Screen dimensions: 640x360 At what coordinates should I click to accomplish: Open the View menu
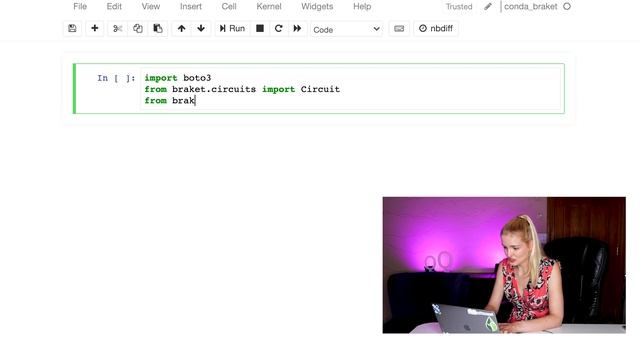click(x=151, y=7)
